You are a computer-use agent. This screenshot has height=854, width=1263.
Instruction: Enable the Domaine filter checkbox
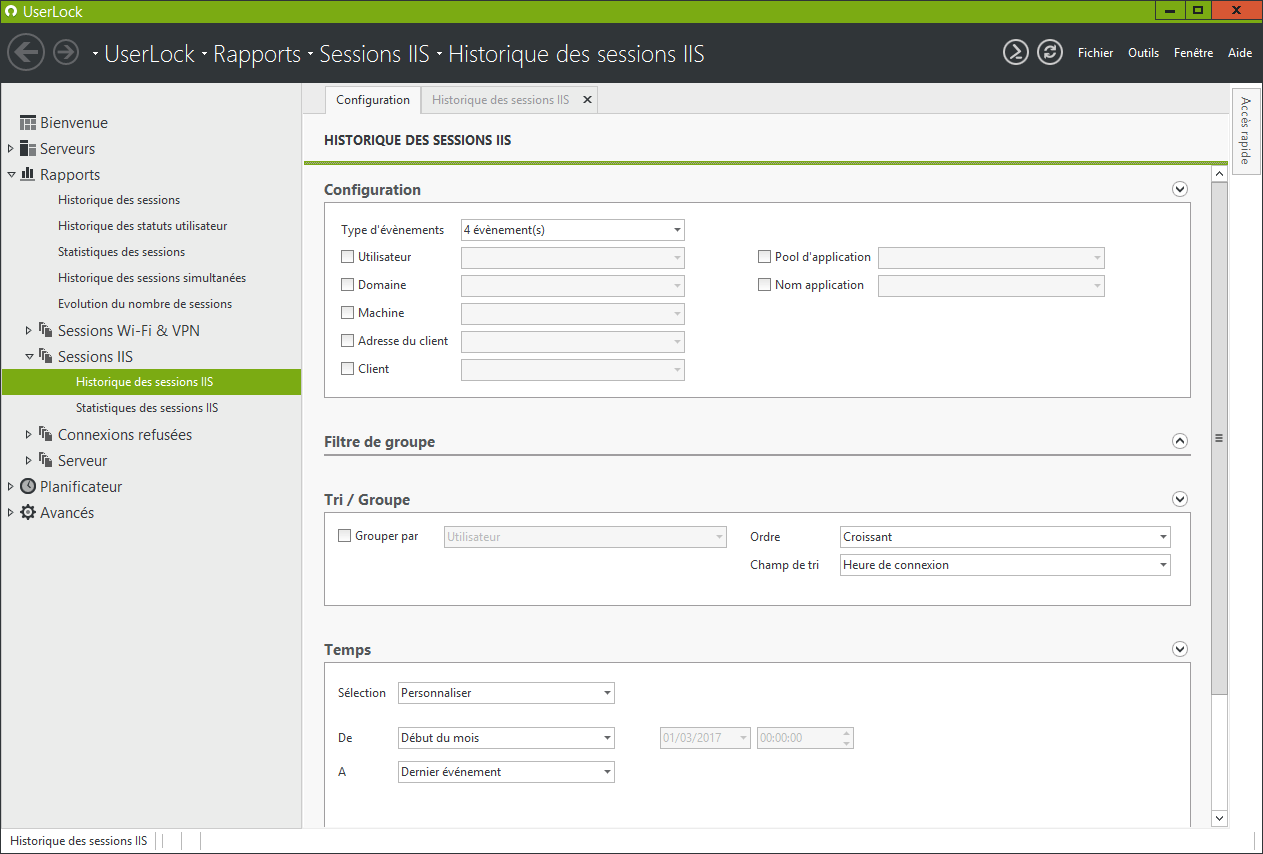point(348,285)
